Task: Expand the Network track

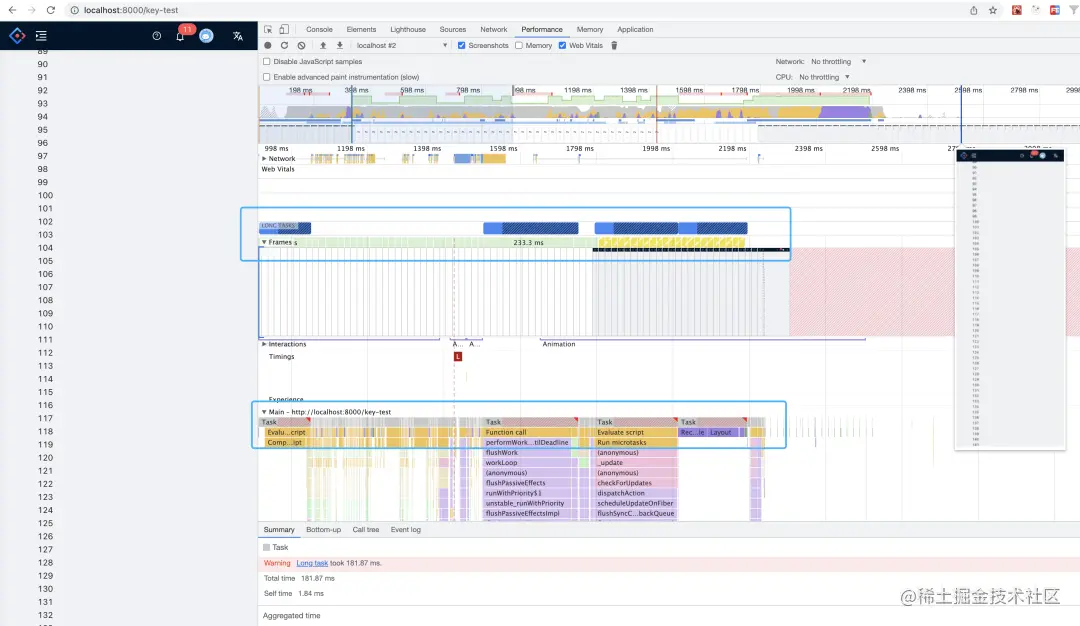Action: 264,158
